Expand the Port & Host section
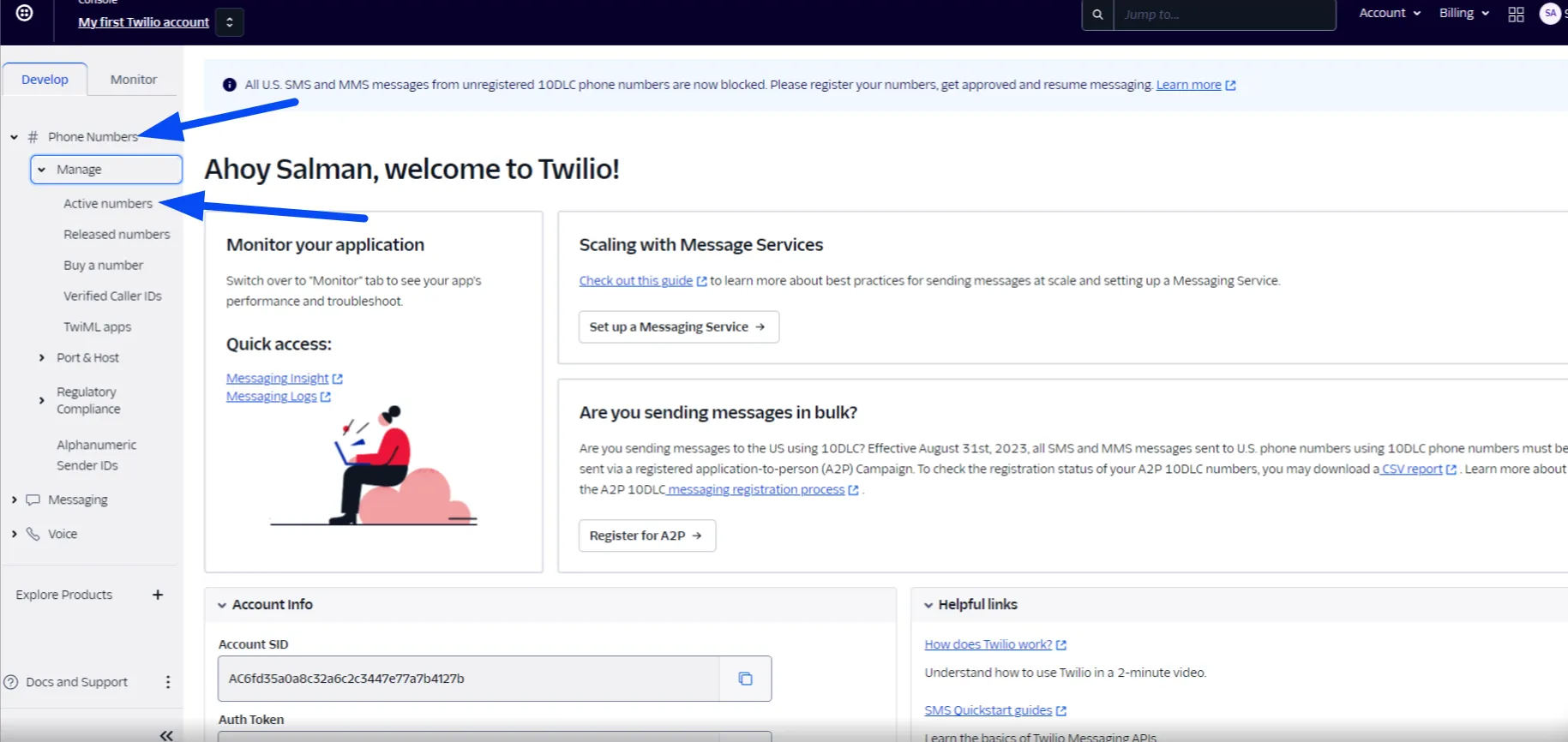The image size is (1568, 742). [41, 357]
